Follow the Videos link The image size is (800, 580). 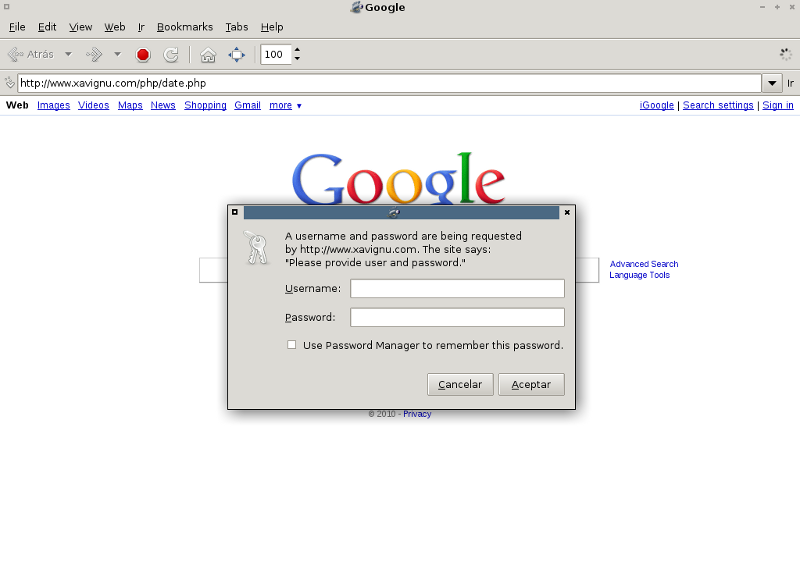tap(93, 105)
